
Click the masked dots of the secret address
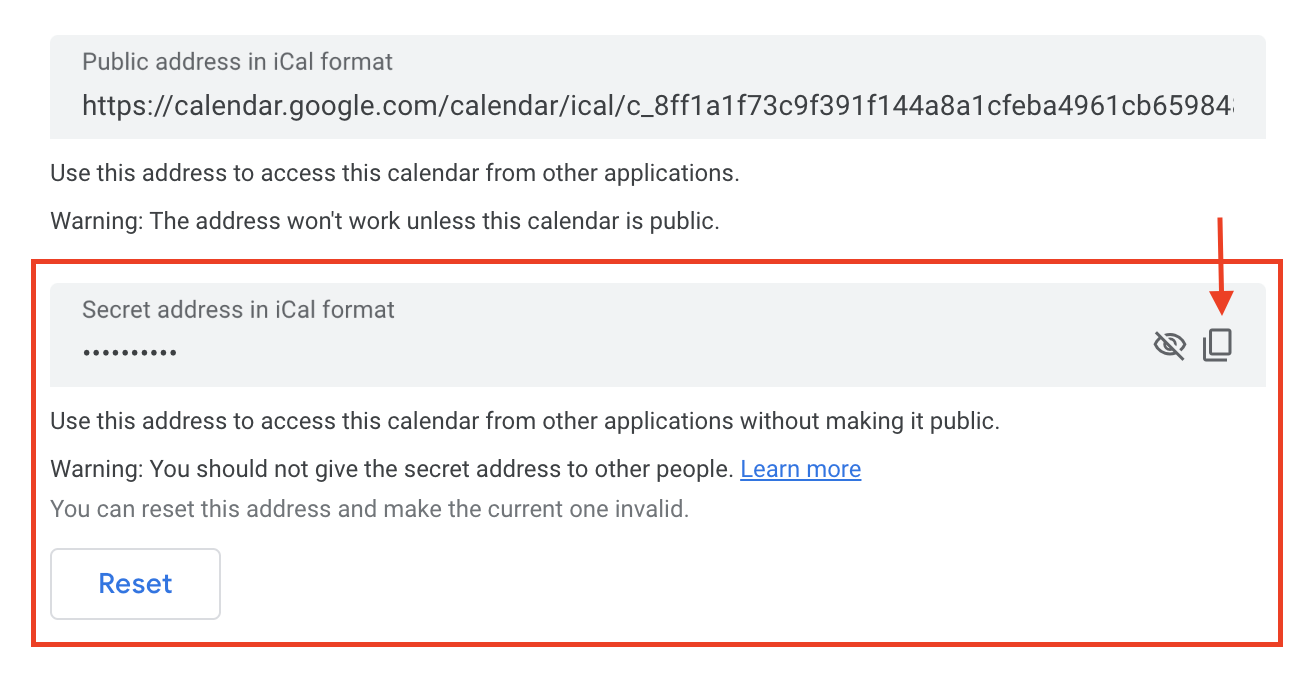pos(130,353)
